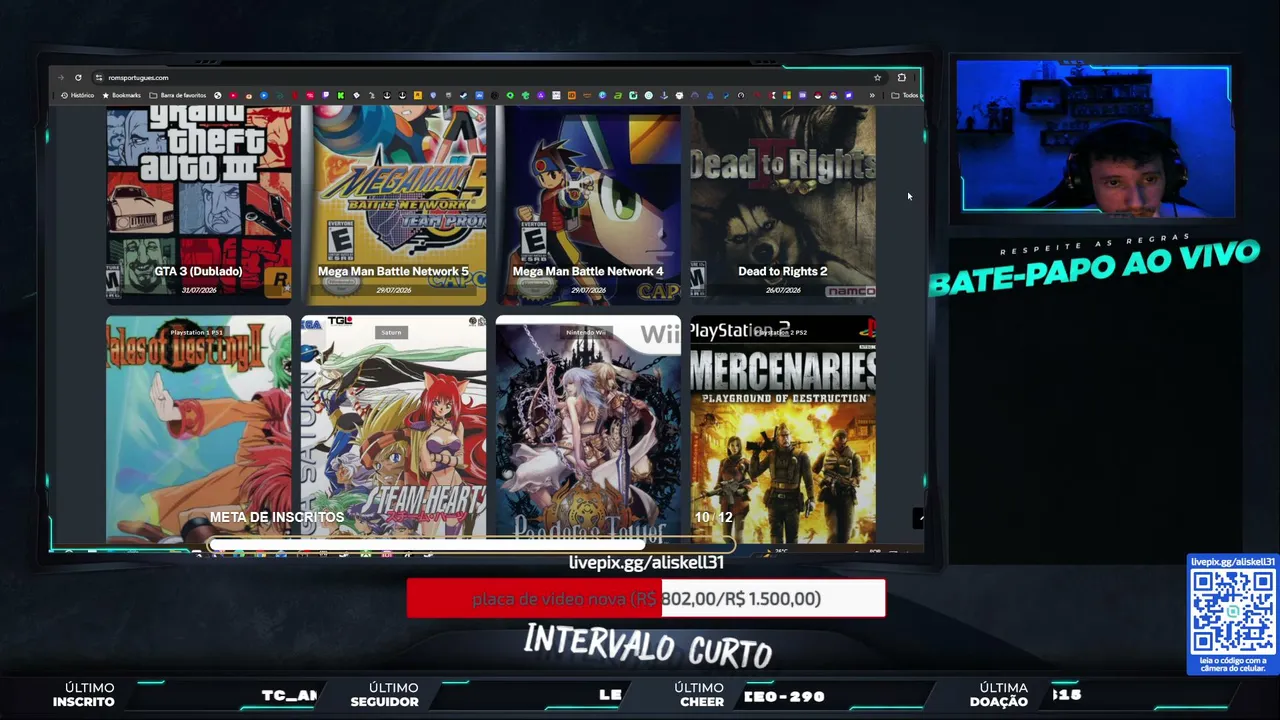The height and width of the screenshot is (720, 1280).
Task: Click the GTA 3 (Dublado) title text
Action: click(x=198, y=271)
